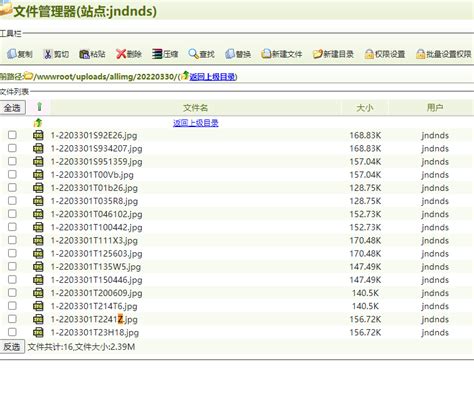Click the Copy (复制) toolbar icon
Viewport: 474px width, 398px height.
pyautogui.click(x=12, y=54)
